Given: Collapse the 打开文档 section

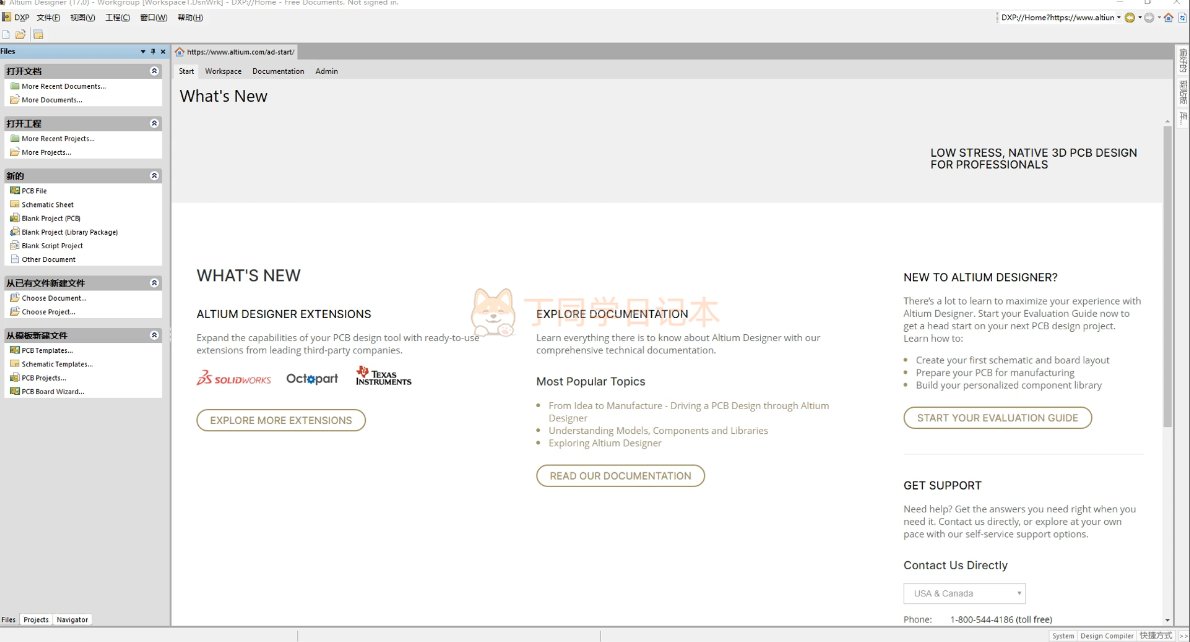Looking at the screenshot, I should coord(154,71).
